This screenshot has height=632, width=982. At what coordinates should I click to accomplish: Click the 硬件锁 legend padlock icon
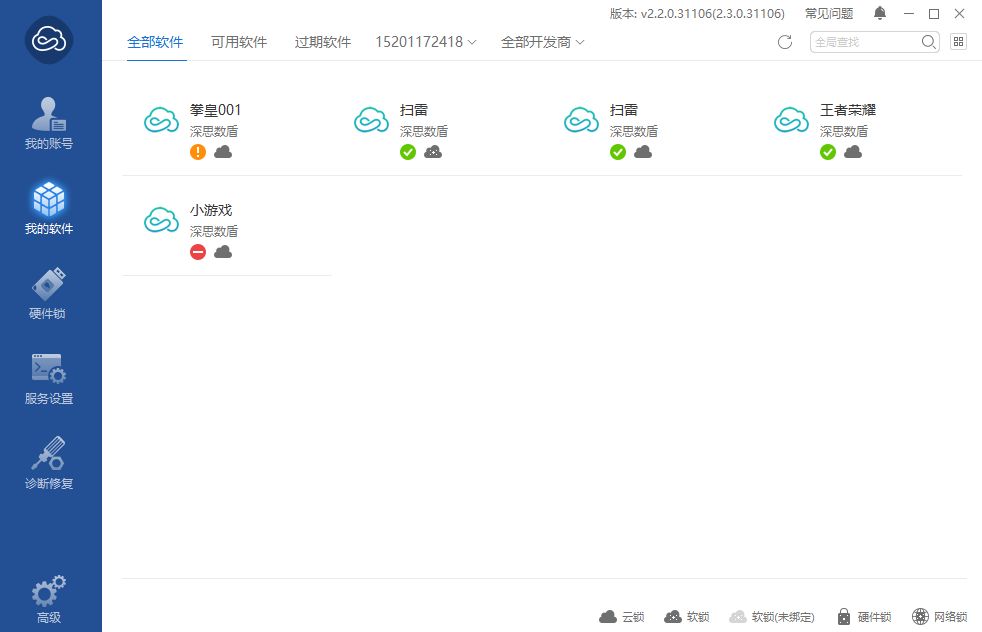pos(844,617)
